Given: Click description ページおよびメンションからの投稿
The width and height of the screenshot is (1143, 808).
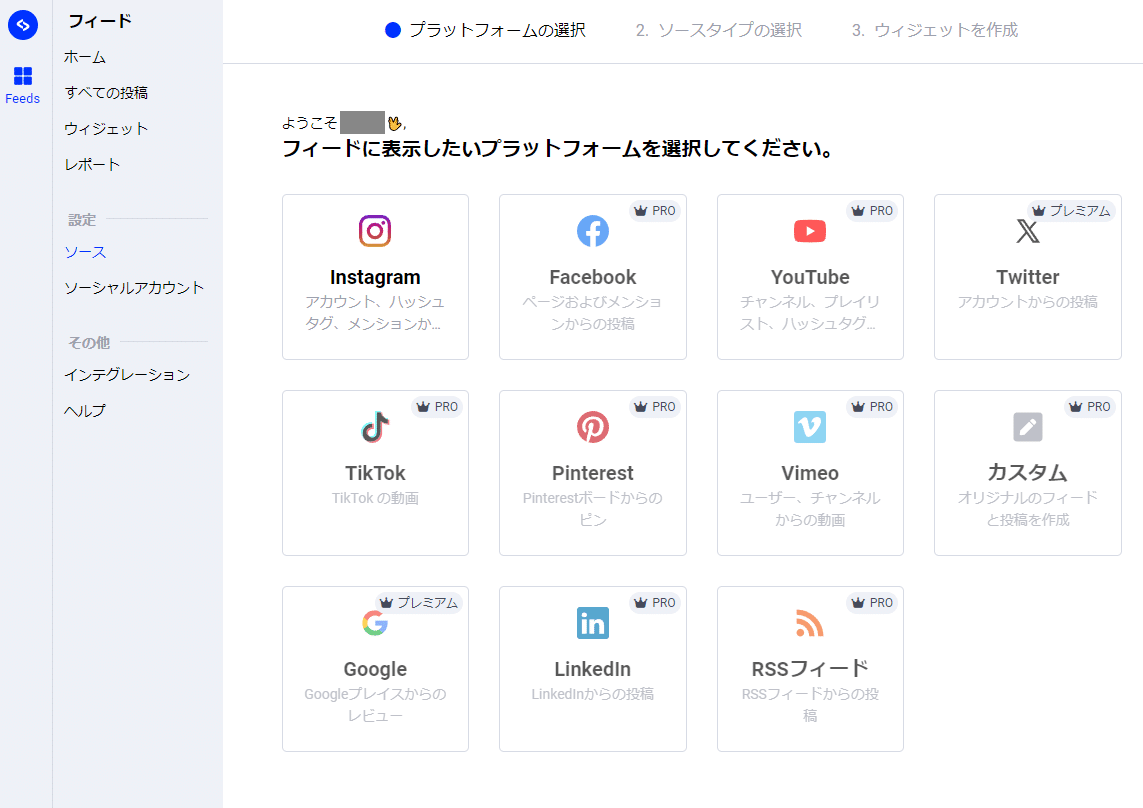Looking at the screenshot, I should (x=593, y=313).
